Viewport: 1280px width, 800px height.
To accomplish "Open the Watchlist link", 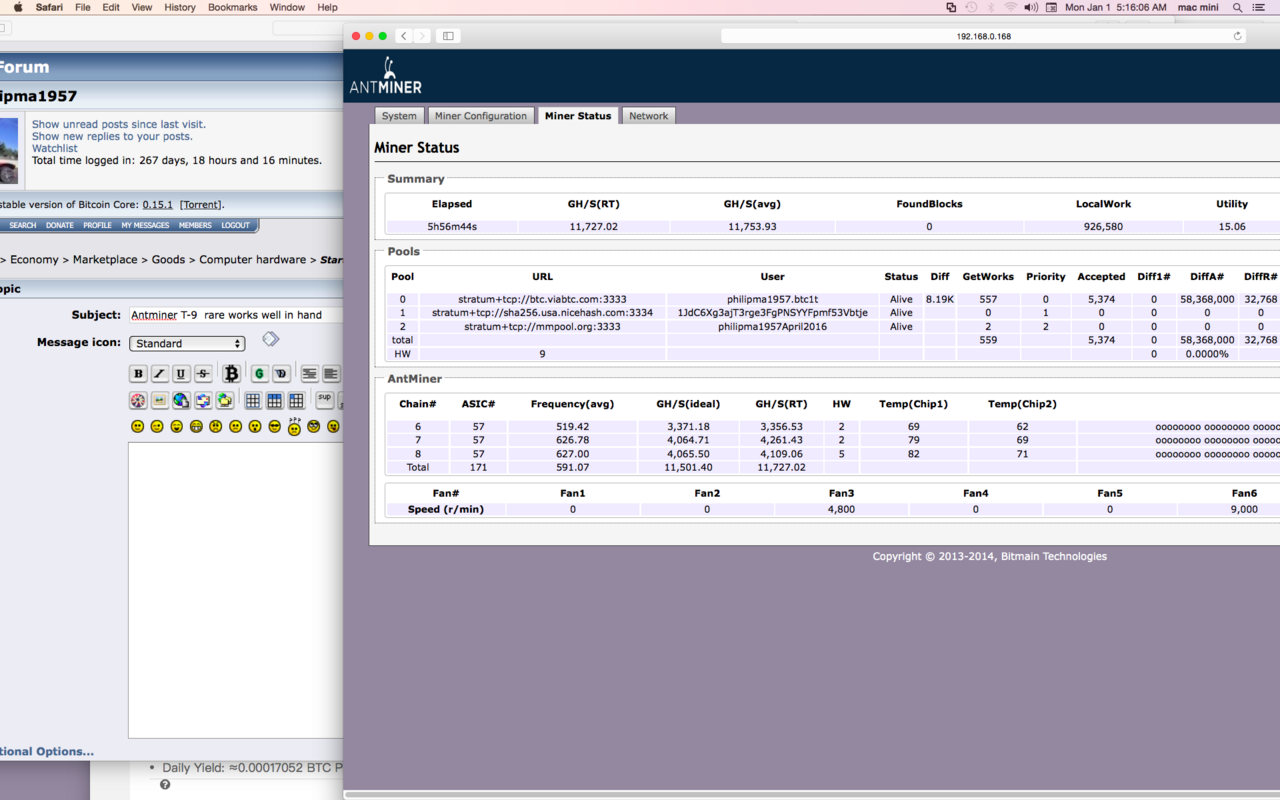I will [55, 148].
